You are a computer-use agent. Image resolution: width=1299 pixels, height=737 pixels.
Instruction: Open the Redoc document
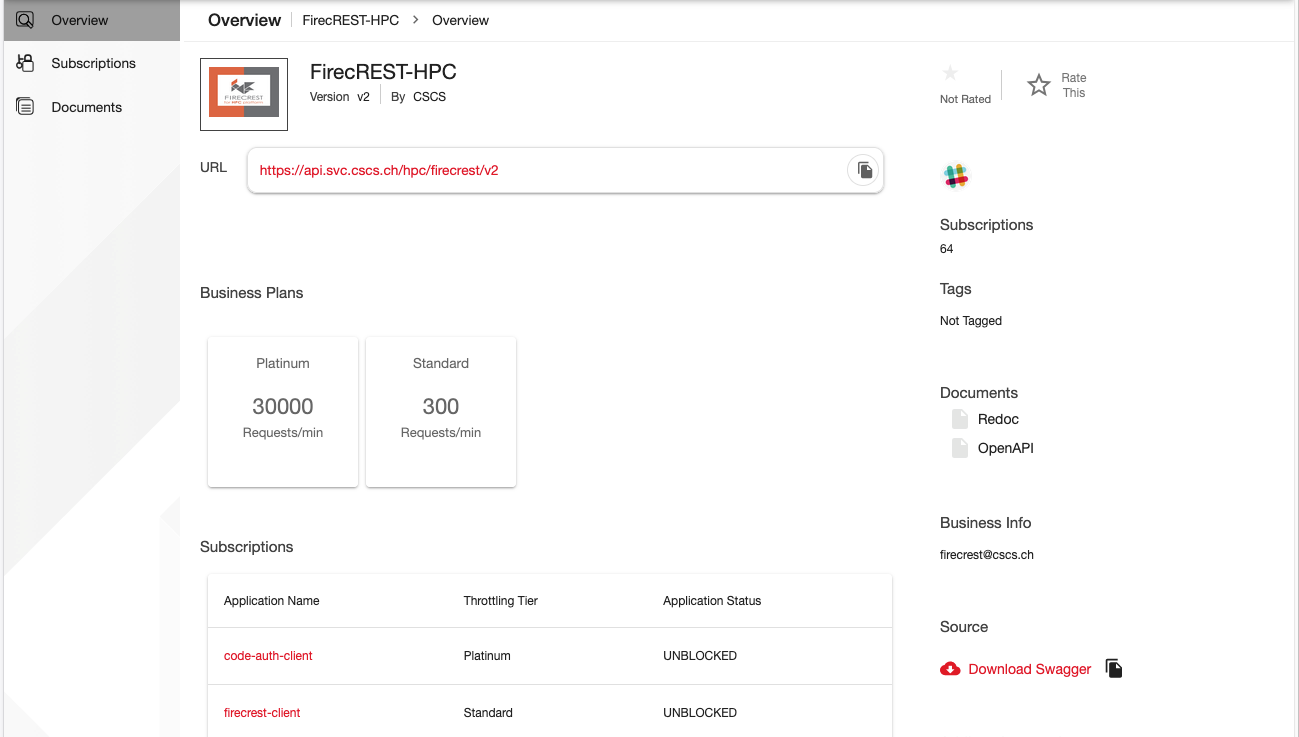tap(998, 419)
